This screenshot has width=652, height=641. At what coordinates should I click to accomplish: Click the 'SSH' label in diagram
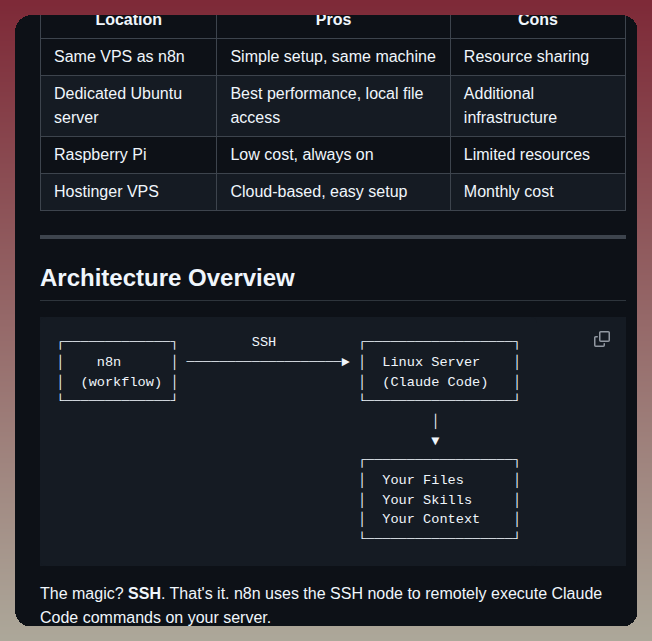264,342
